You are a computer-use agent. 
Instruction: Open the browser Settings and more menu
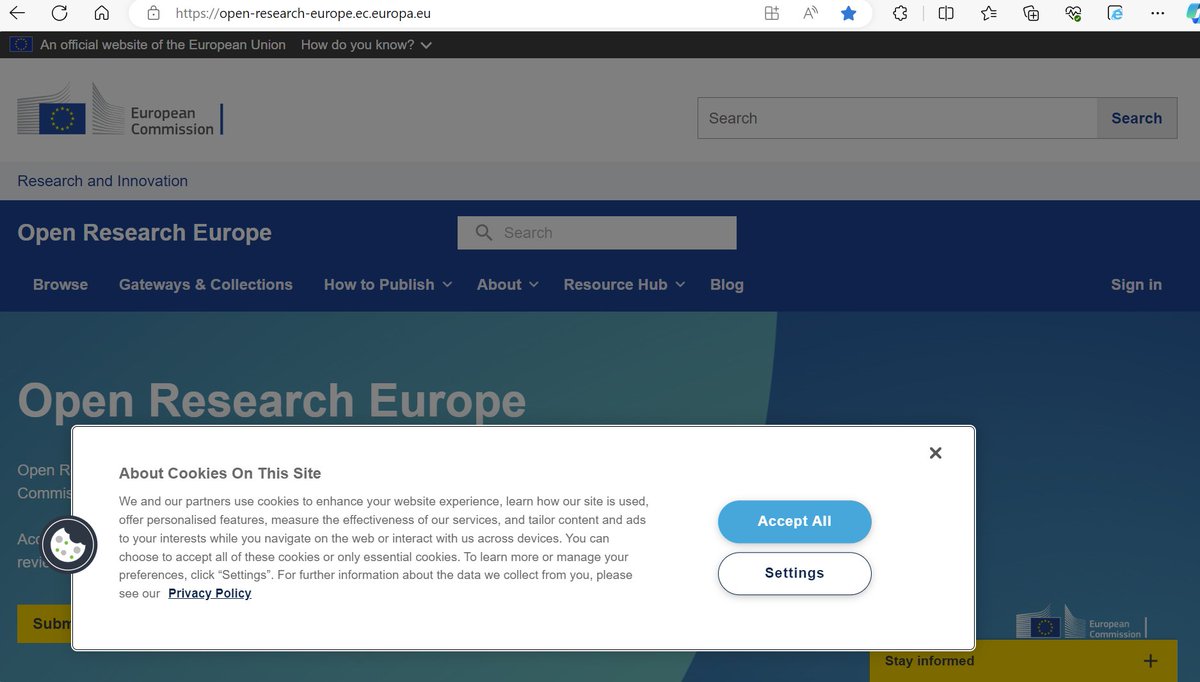point(1159,14)
